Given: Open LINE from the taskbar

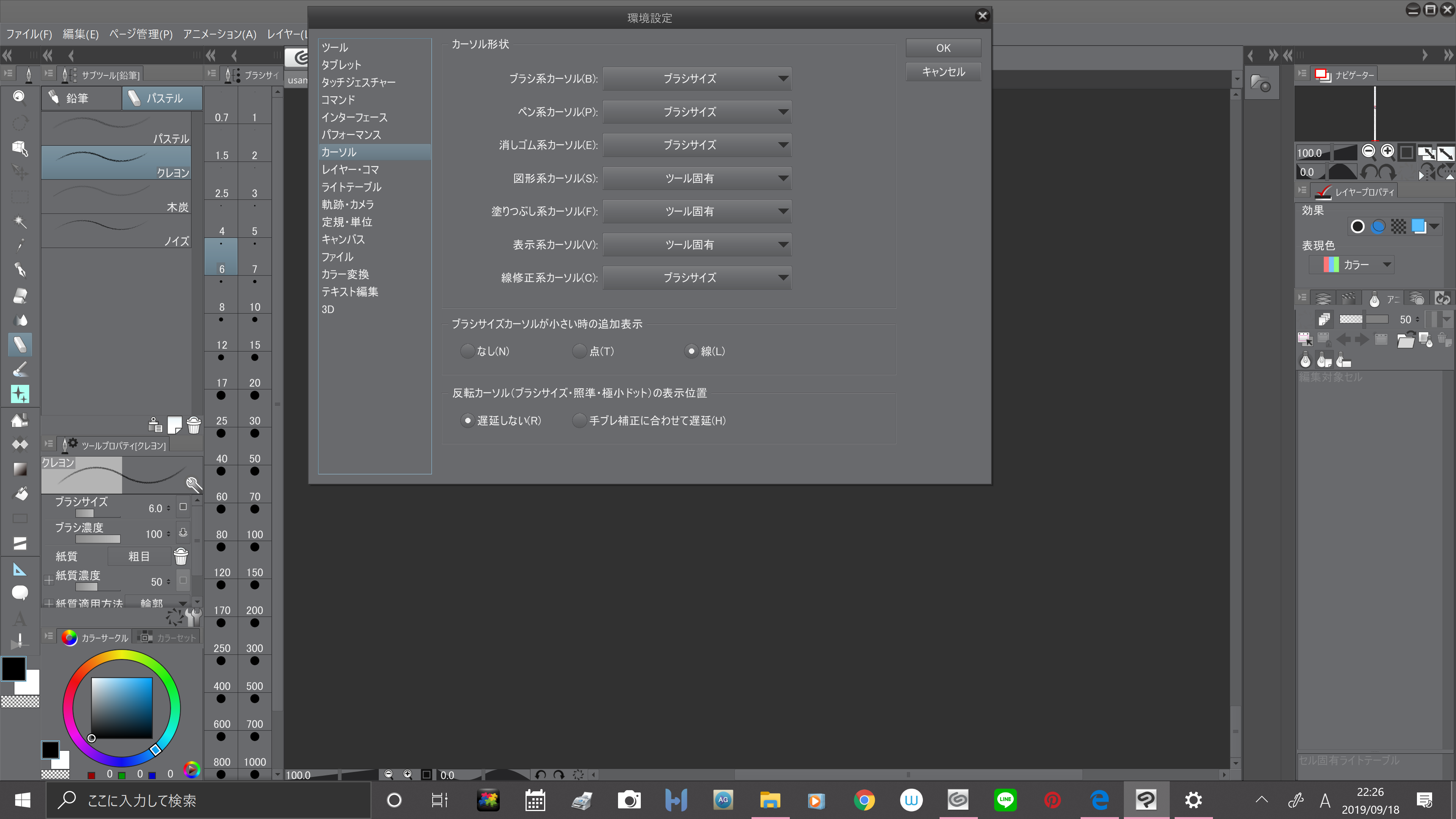Looking at the screenshot, I should point(1005,799).
